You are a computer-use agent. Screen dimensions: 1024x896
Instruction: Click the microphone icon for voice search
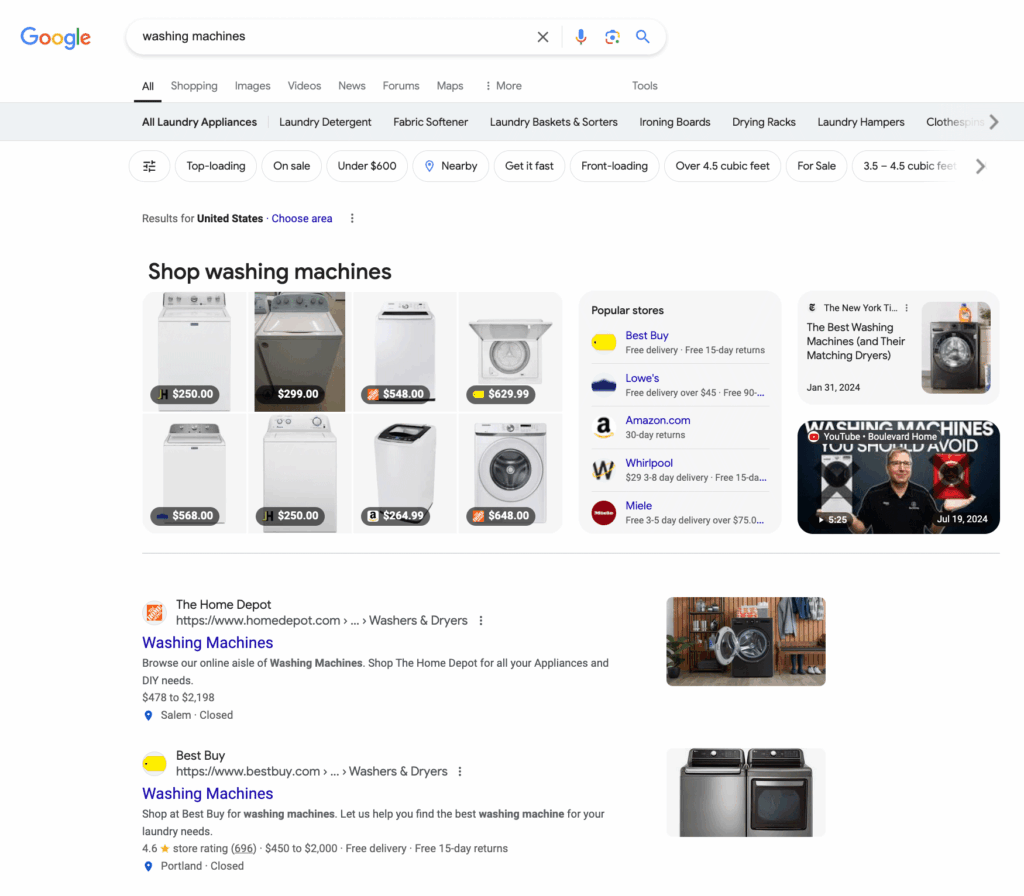point(581,36)
